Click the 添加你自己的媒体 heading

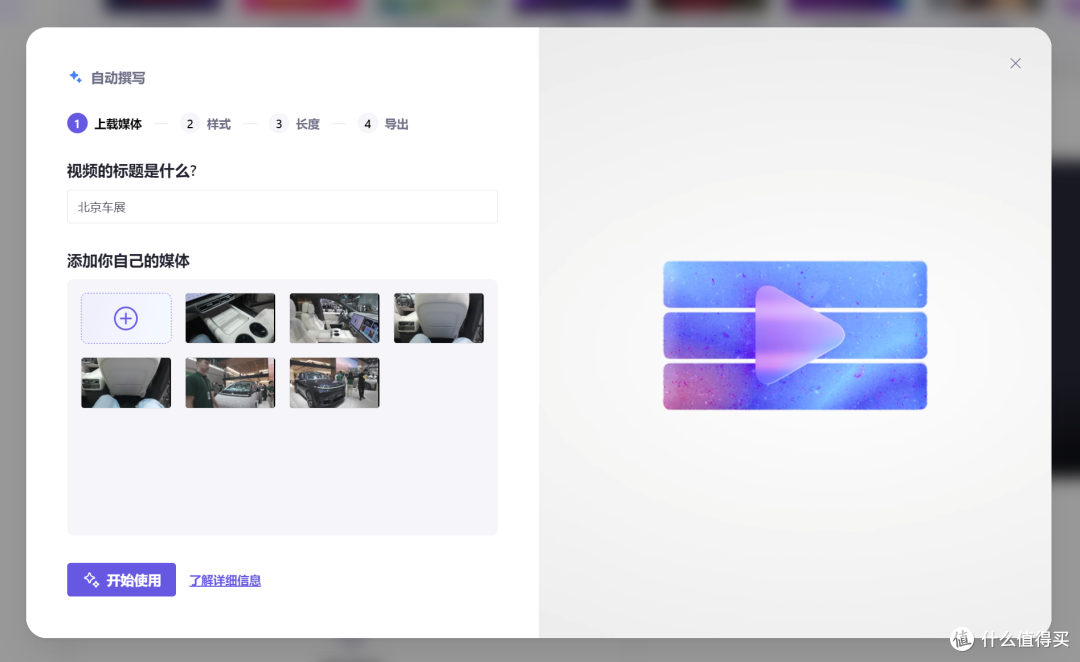(x=128, y=261)
